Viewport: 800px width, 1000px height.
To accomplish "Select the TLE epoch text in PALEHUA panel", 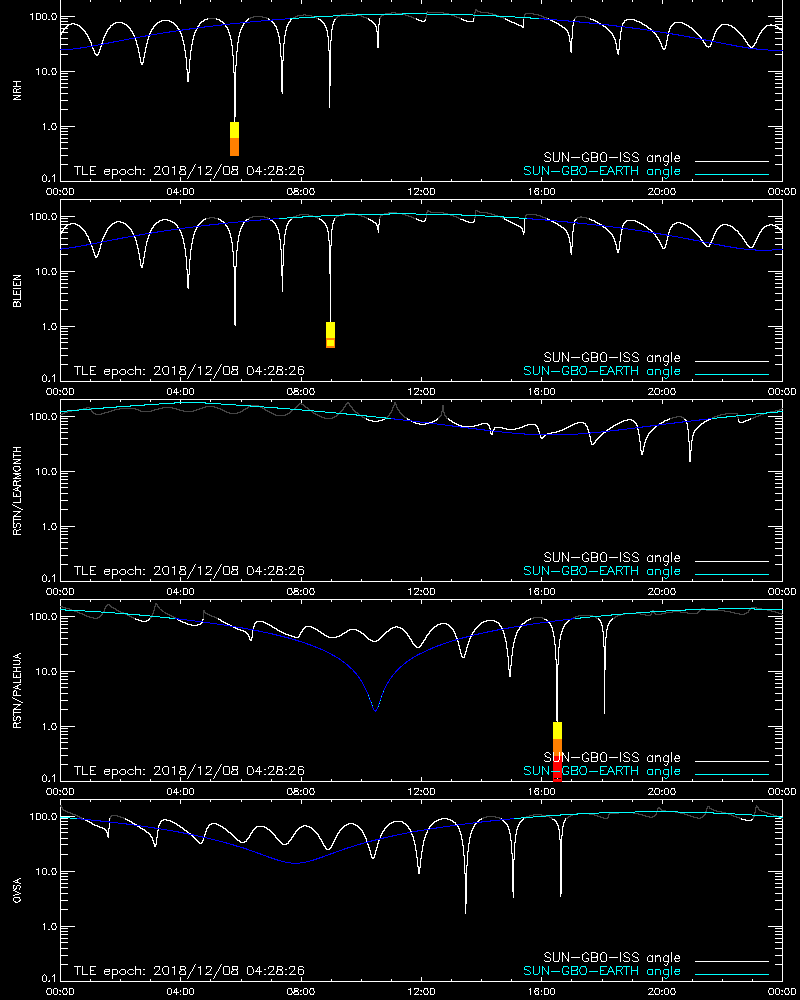I will coord(189,770).
